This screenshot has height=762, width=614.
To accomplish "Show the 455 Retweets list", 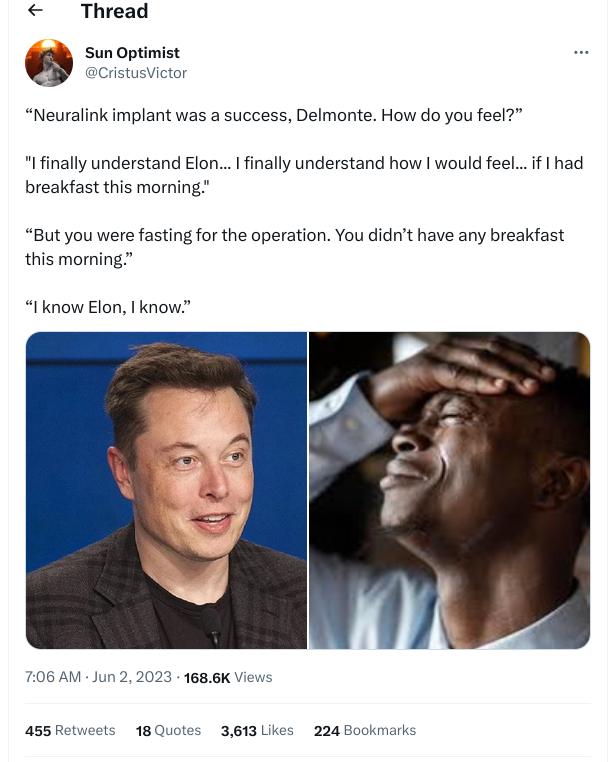I will click(x=70, y=730).
